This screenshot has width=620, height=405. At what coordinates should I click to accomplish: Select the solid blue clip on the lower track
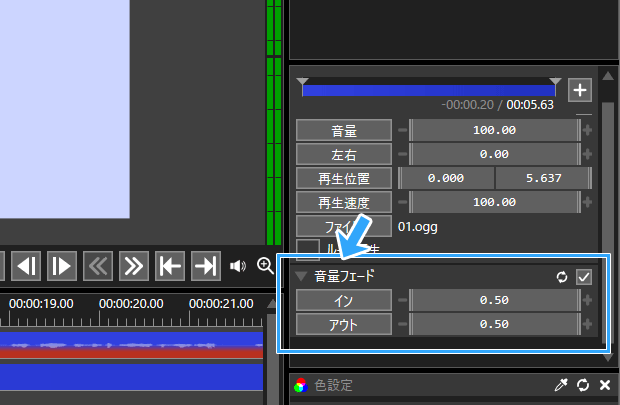click(131, 377)
